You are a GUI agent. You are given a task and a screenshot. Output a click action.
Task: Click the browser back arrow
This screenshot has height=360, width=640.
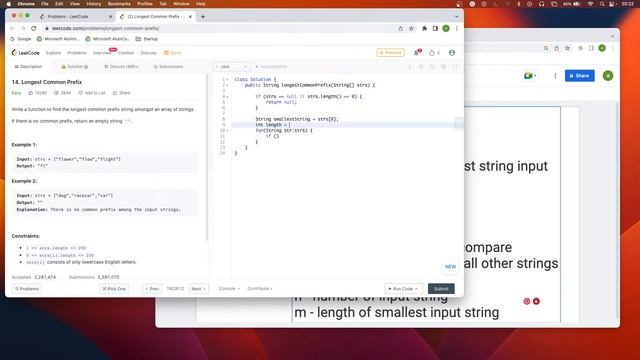(12, 29)
